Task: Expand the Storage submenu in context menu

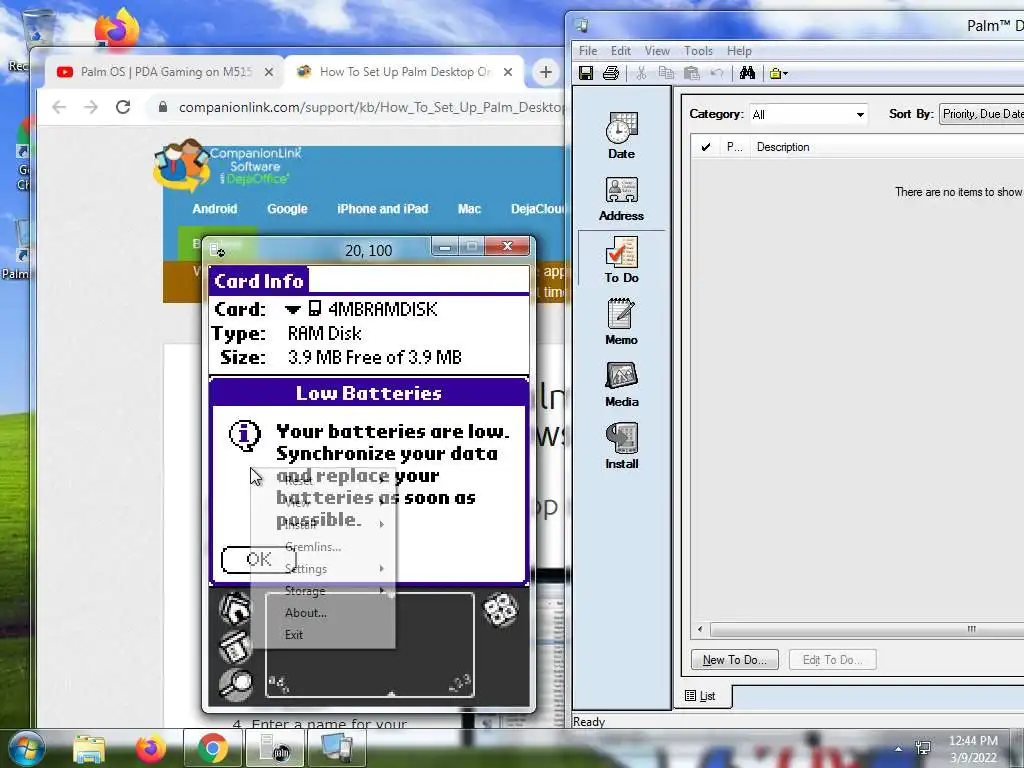Action: 323,591
